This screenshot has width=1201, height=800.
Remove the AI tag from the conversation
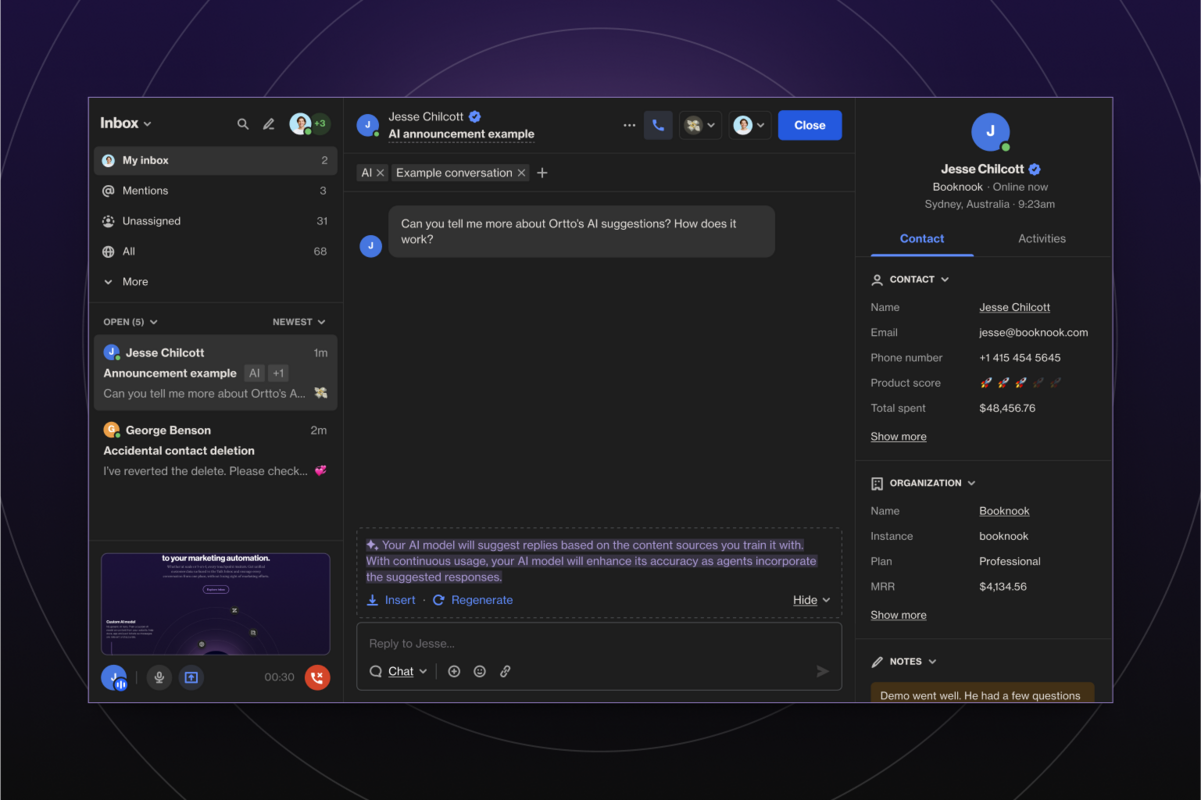(380, 171)
